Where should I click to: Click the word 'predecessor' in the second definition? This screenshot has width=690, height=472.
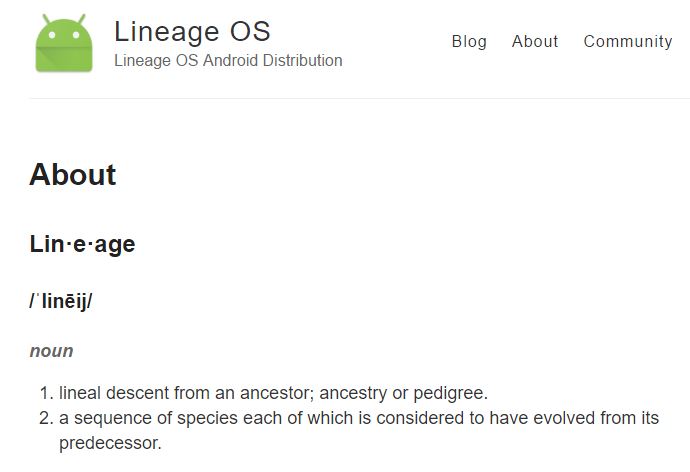pyautogui.click(x=108, y=442)
